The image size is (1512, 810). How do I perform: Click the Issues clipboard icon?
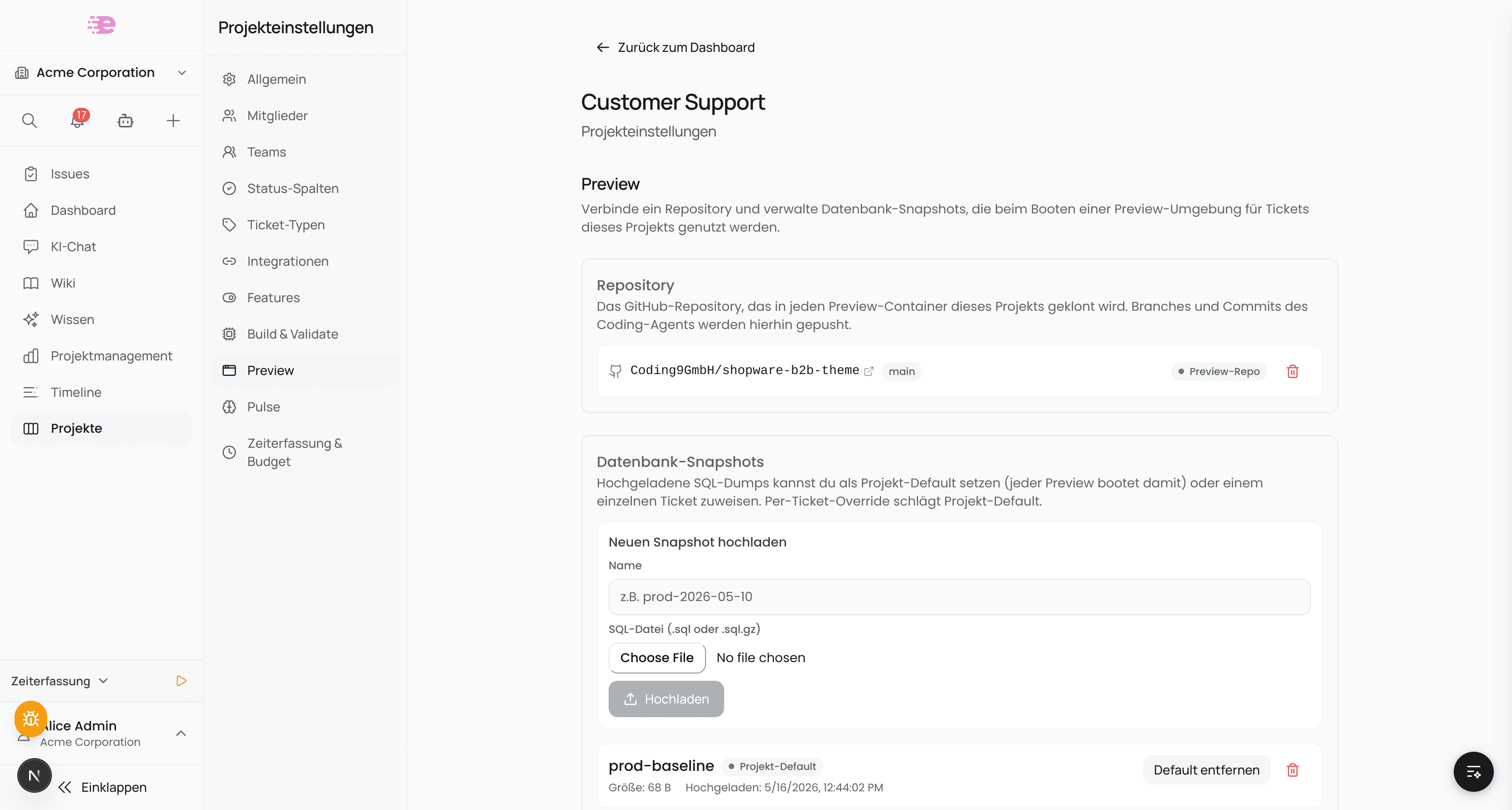pyautogui.click(x=31, y=174)
